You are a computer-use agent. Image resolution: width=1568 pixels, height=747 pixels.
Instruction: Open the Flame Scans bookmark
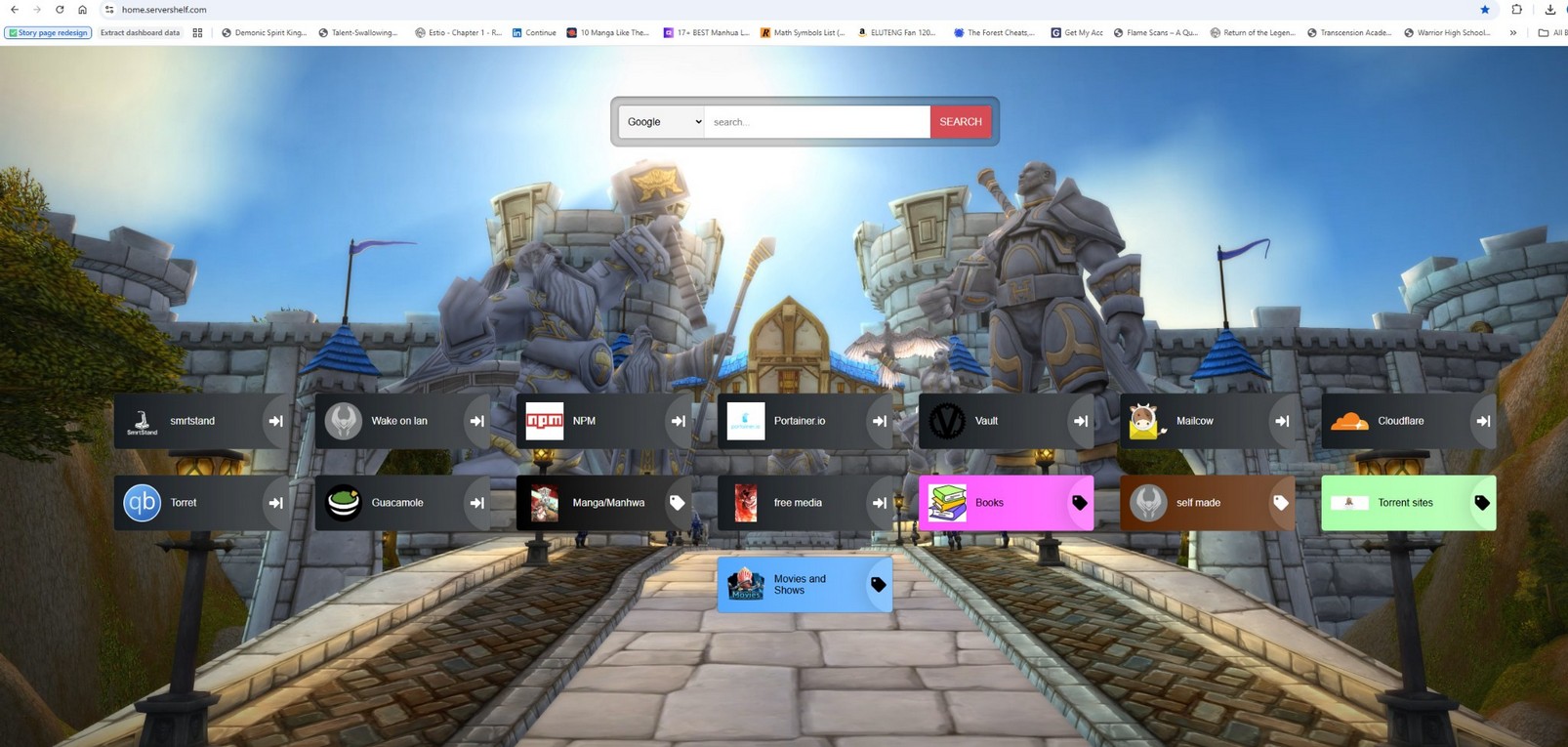pos(1155,32)
